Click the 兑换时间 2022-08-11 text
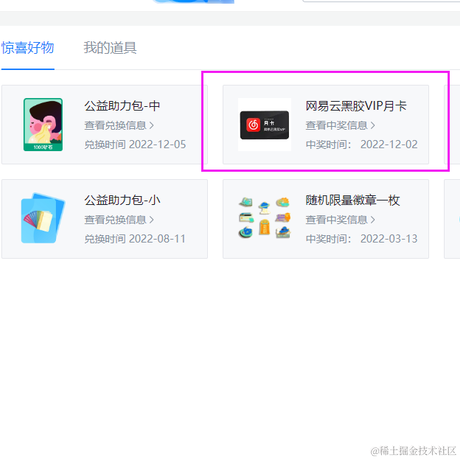460x460 pixels. [x=135, y=239]
